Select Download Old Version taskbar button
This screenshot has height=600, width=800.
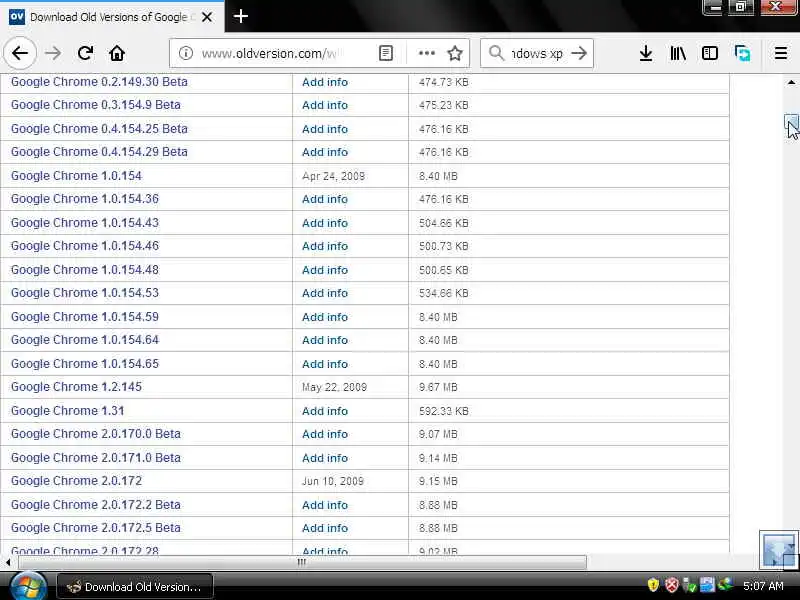(x=135, y=587)
